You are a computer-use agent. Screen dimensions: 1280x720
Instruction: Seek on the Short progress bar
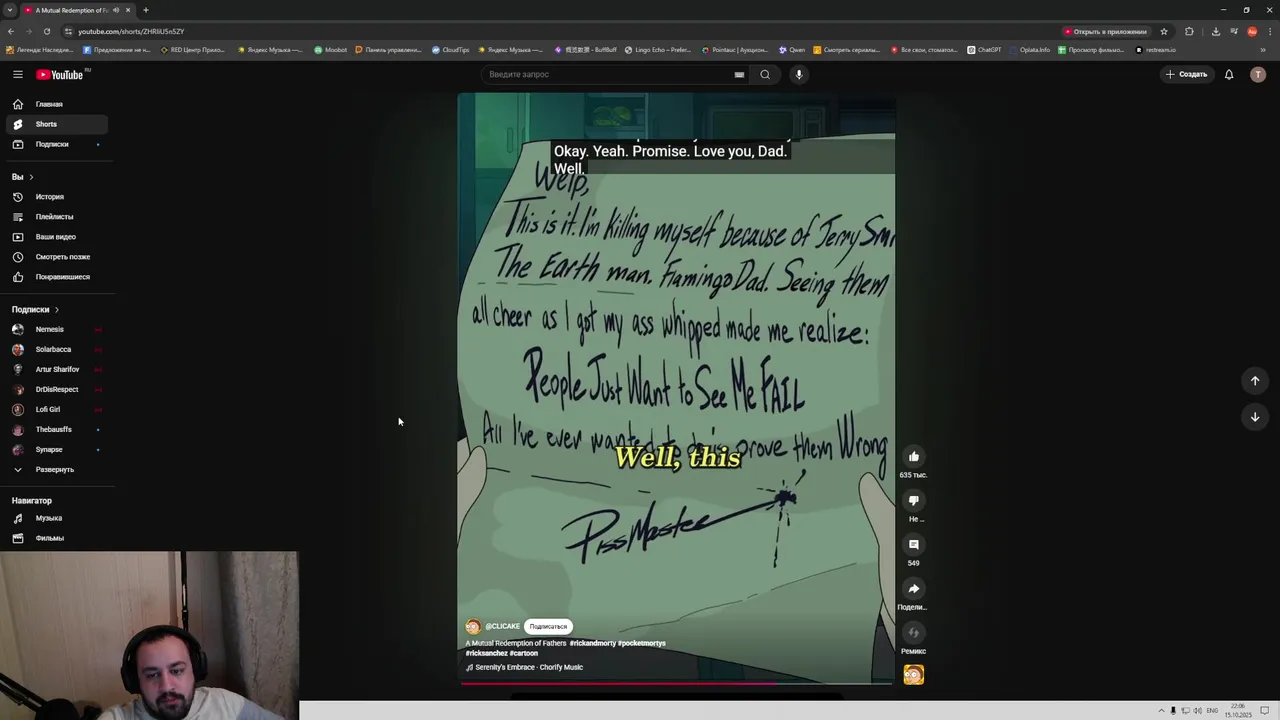[676, 683]
